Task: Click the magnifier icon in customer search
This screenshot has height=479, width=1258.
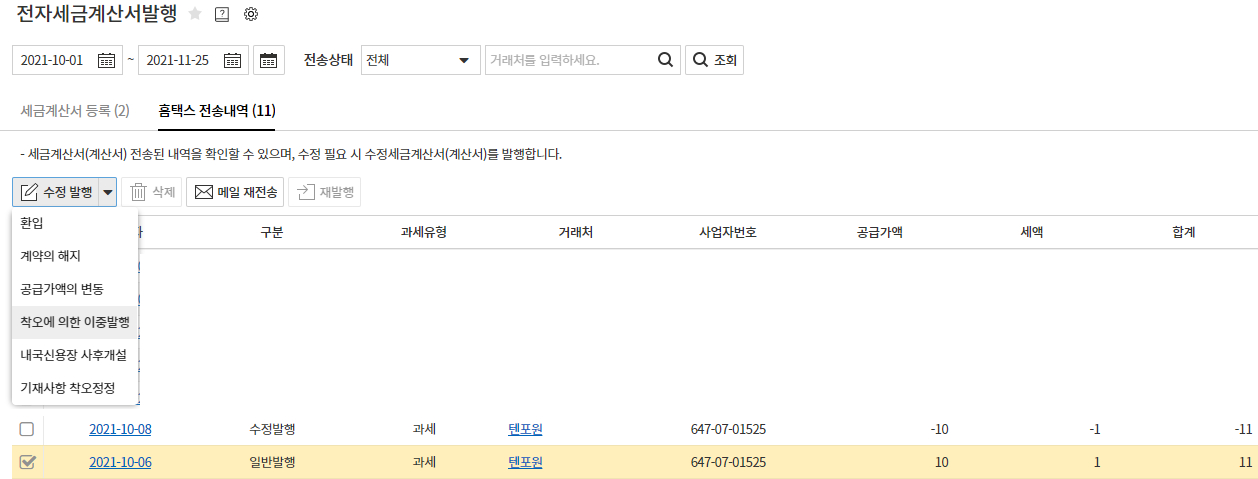Action: 665,60
